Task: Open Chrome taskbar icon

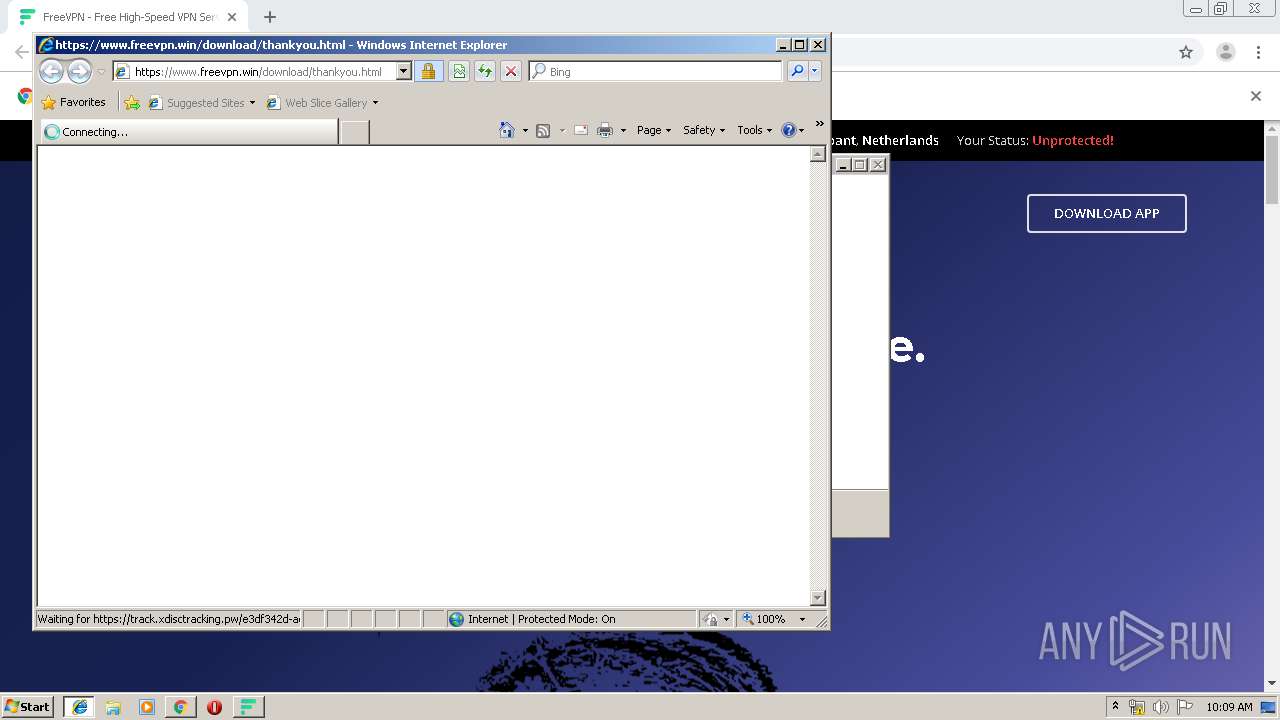Action: click(180, 706)
